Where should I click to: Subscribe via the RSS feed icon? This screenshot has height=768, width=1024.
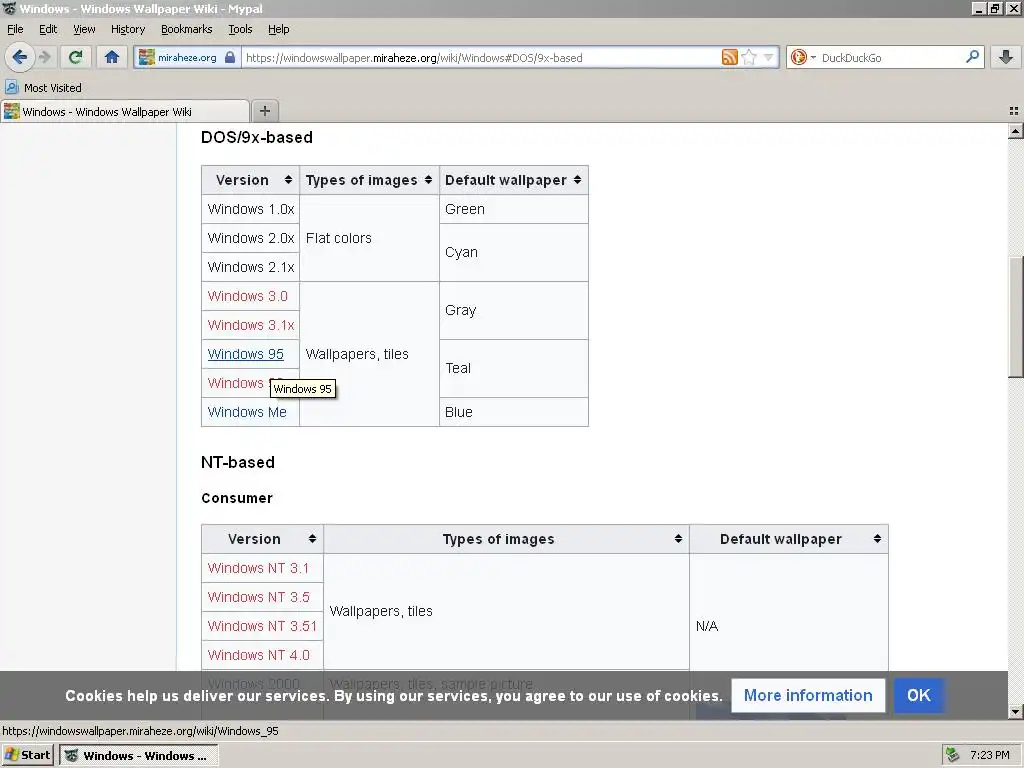point(729,57)
